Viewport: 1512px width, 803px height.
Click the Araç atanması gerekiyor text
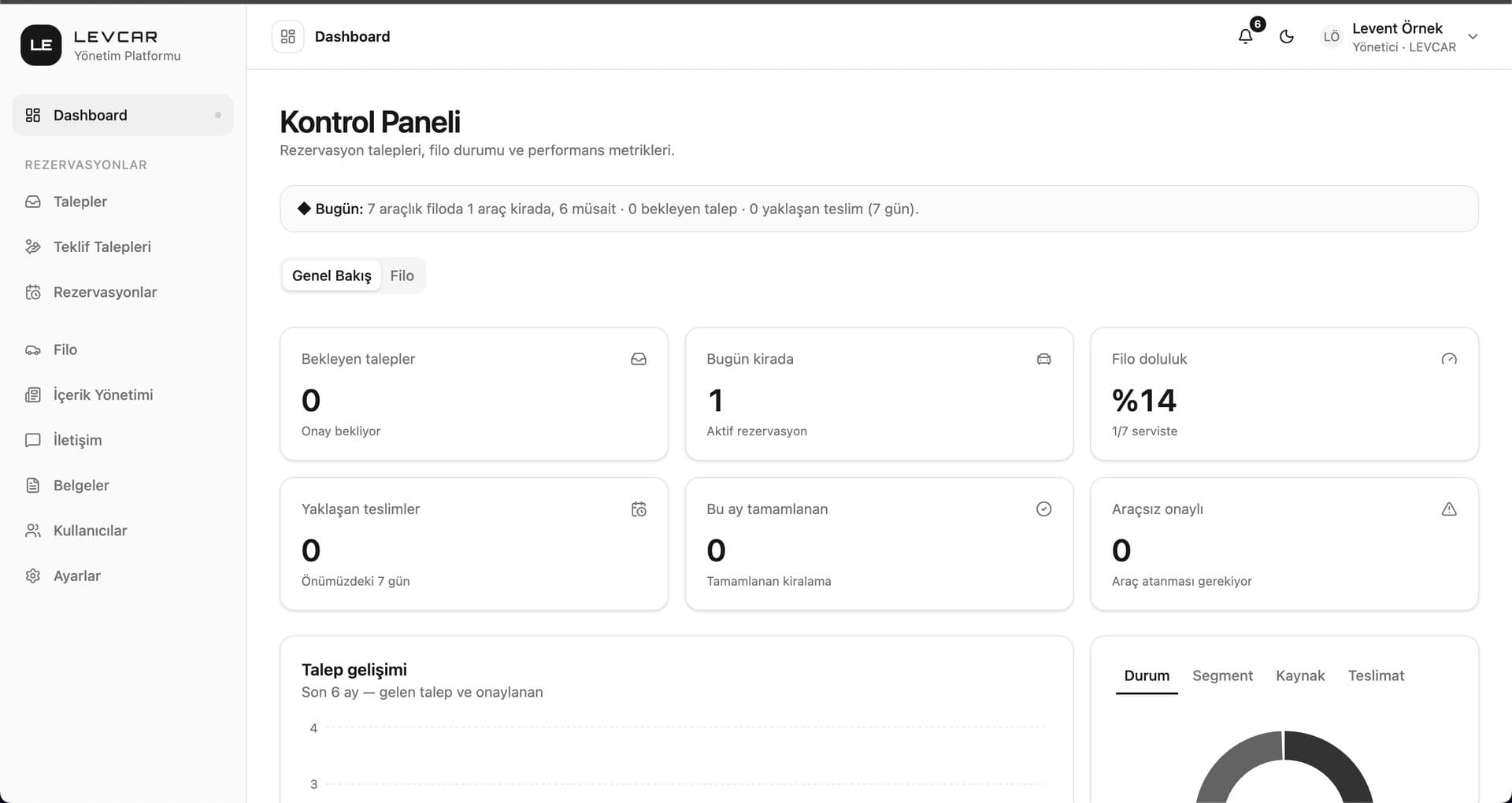click(x=1182, y=582)
